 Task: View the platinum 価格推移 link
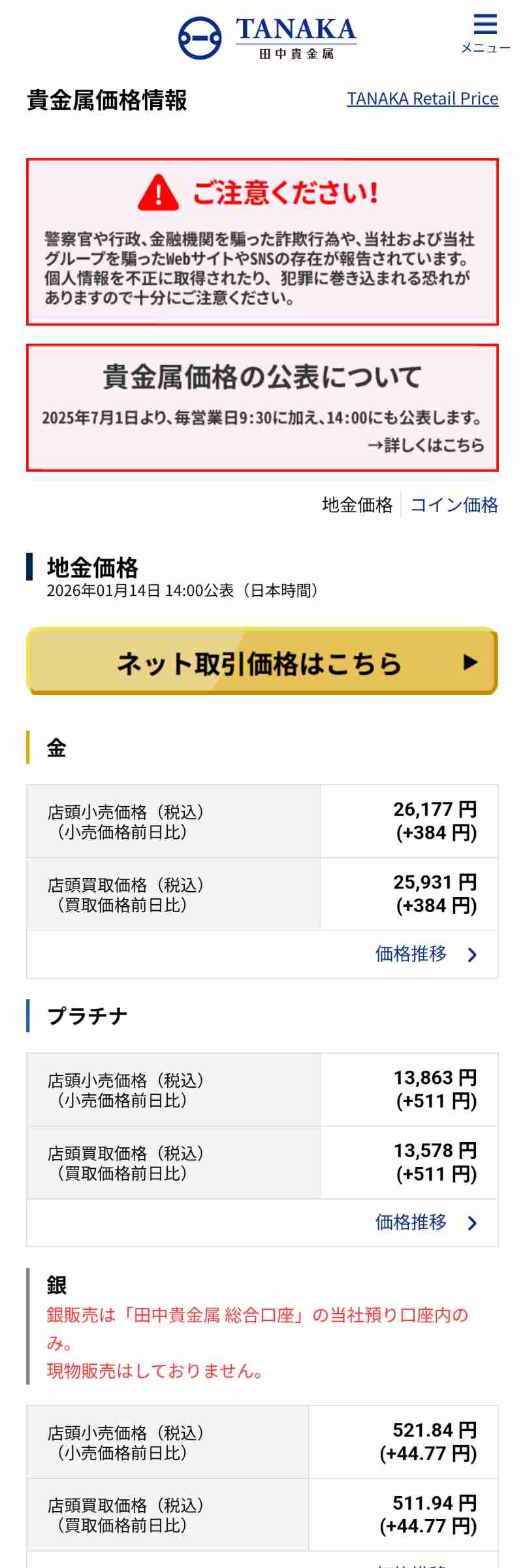[411, 1222]
